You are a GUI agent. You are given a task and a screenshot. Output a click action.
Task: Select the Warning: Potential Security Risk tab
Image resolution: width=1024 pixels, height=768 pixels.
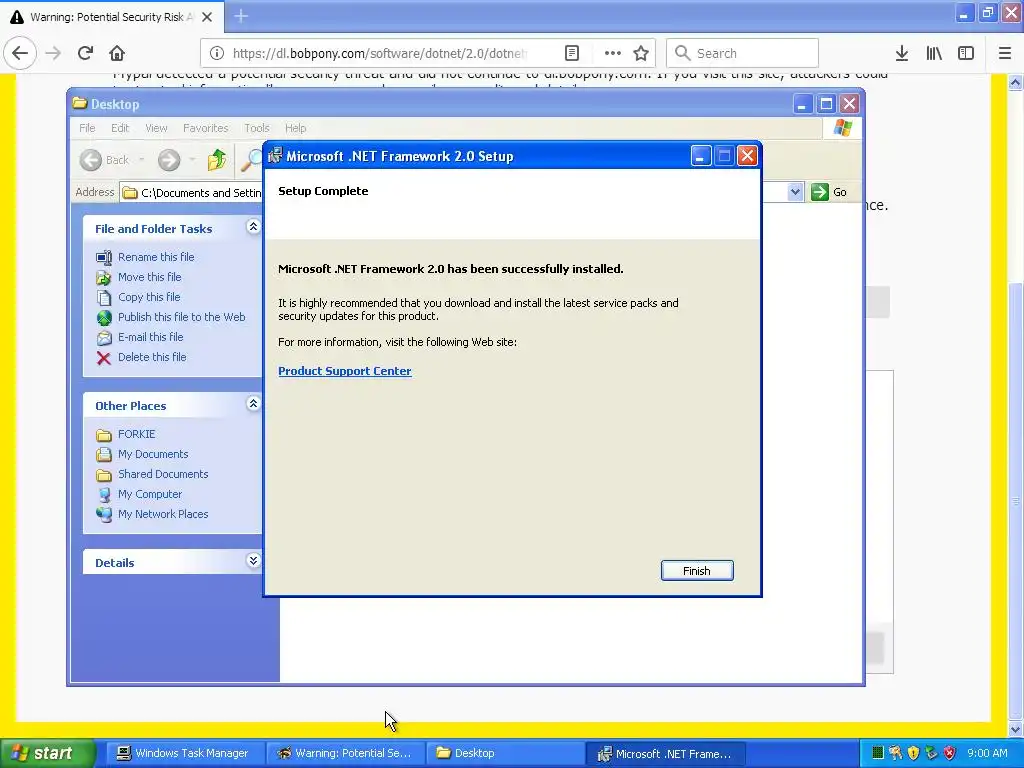[x=111, y=17]
